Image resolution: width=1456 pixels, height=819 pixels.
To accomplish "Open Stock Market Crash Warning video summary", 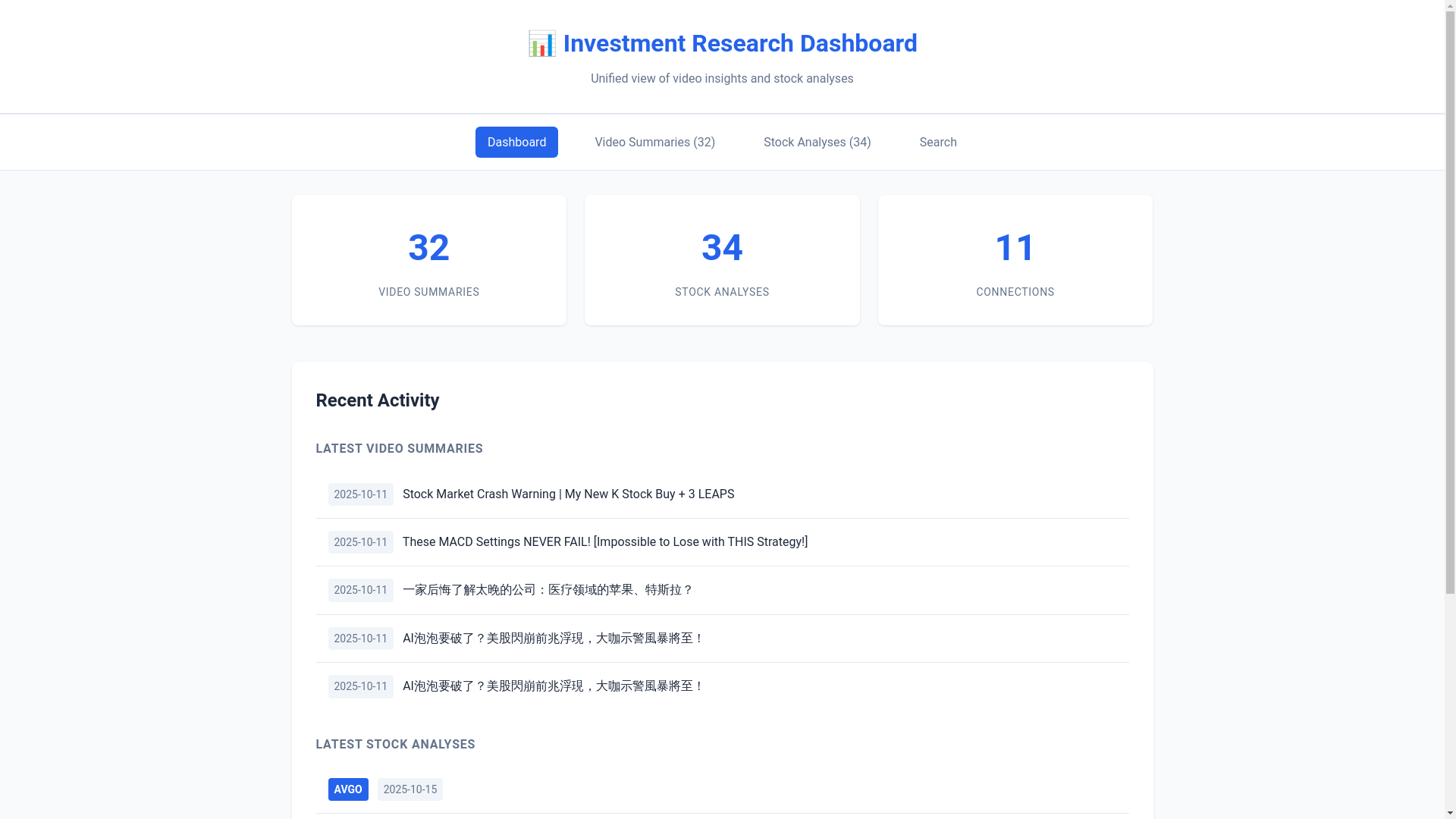I will point(568,494).
